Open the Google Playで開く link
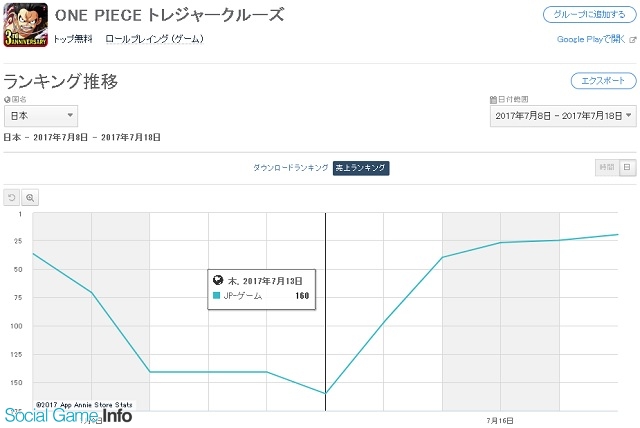Image resolution: width=640 pixels, height=428 pixels. [x=591, y=39]
